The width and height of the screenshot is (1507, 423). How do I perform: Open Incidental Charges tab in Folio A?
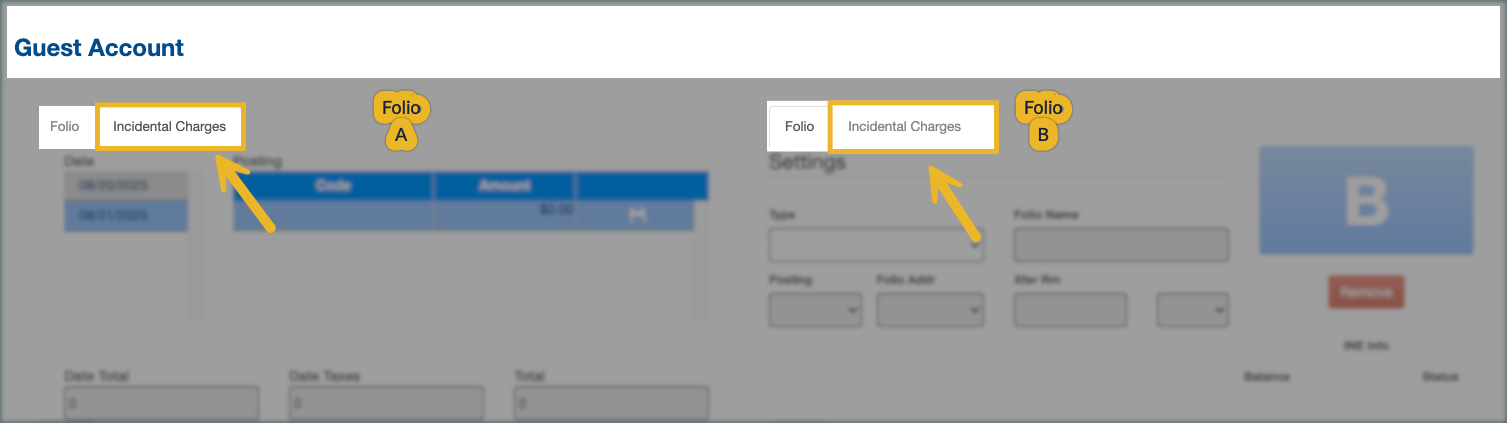(x=169, y=127)
